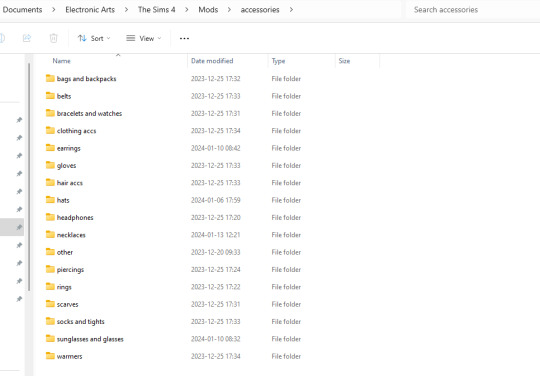Click the Delete trash icon
The height and width of the screenshot is (376, 540).
tap(53, 38)
